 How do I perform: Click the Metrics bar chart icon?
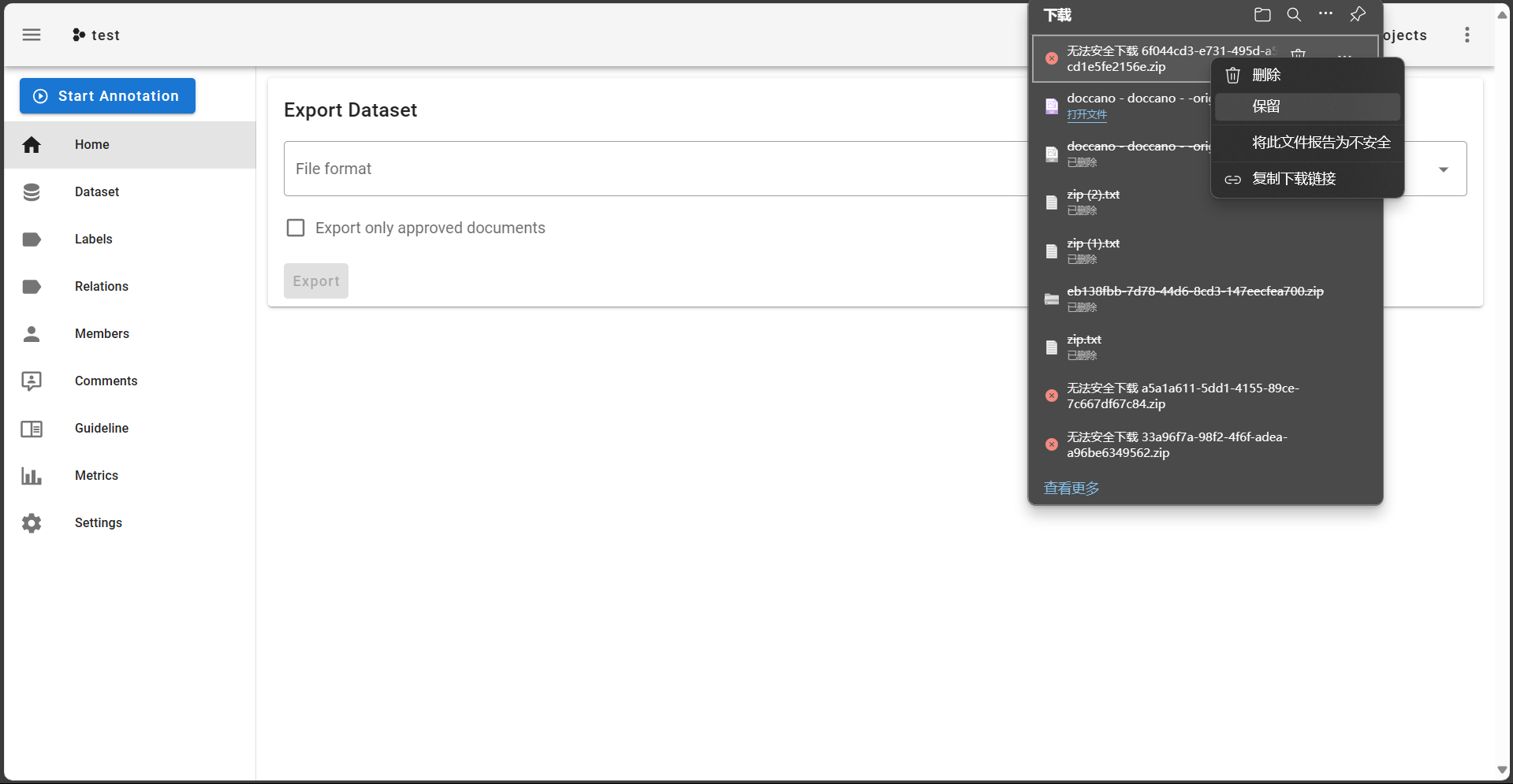click(32, 476)
